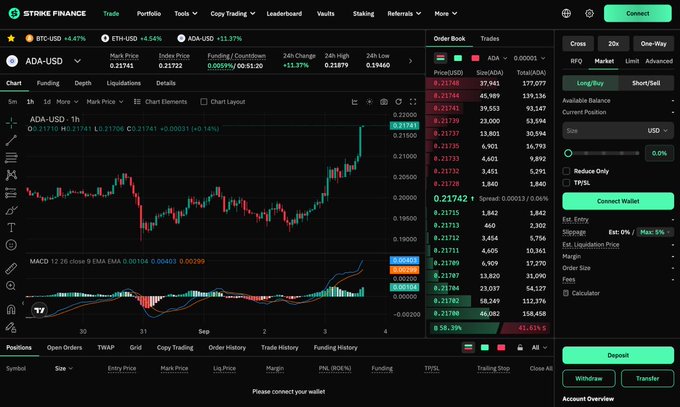Open chart settings sun icon

tap(369, 102)
